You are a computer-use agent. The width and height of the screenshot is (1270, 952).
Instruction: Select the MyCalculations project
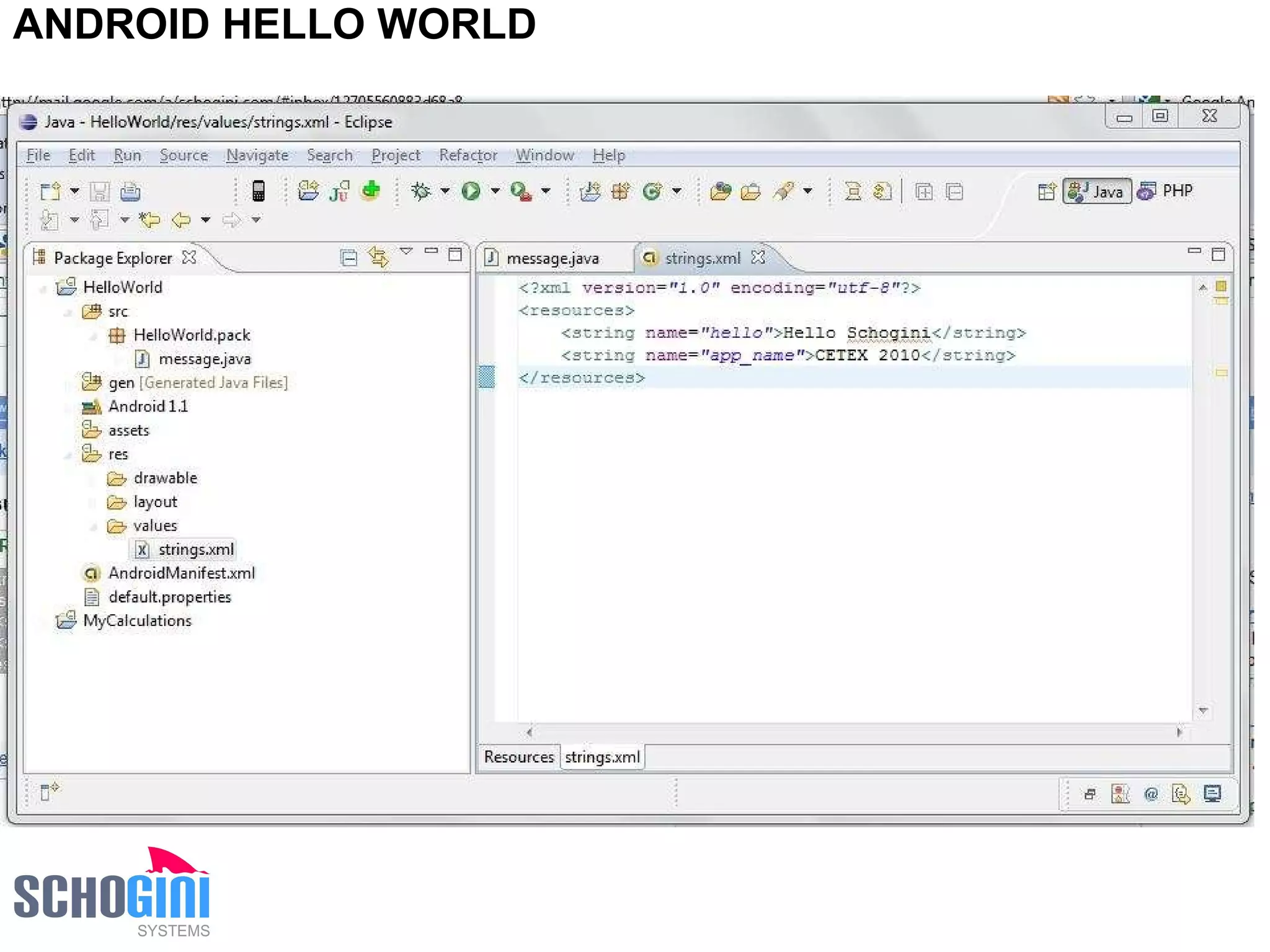tap(137, 621)
